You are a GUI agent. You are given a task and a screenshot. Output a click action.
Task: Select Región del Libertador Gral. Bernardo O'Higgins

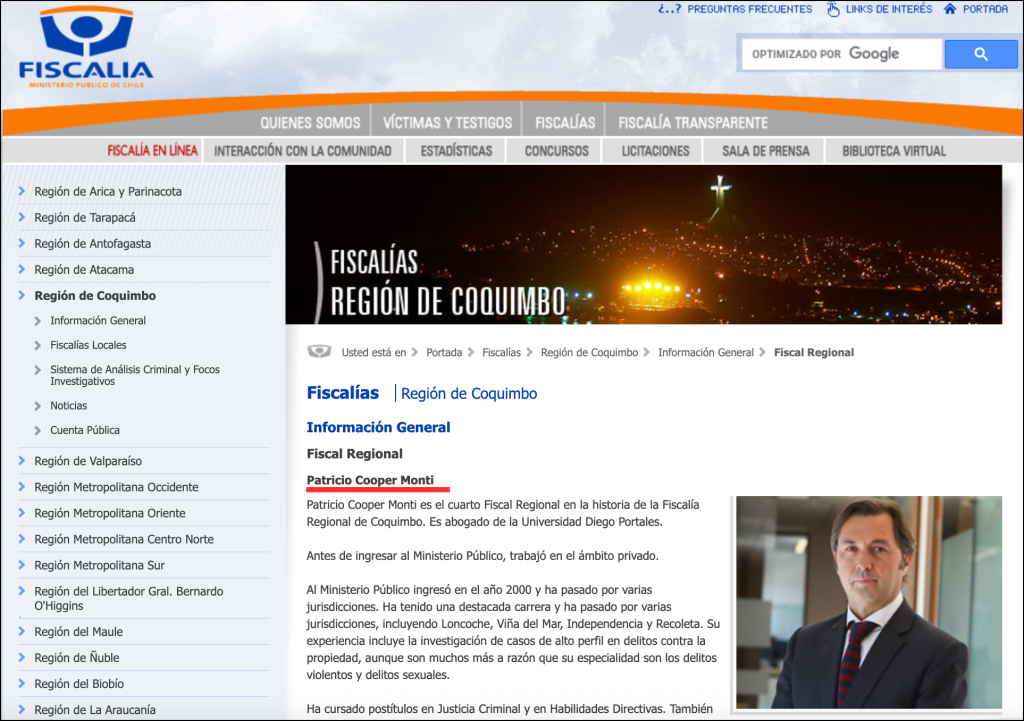[129, 598]
